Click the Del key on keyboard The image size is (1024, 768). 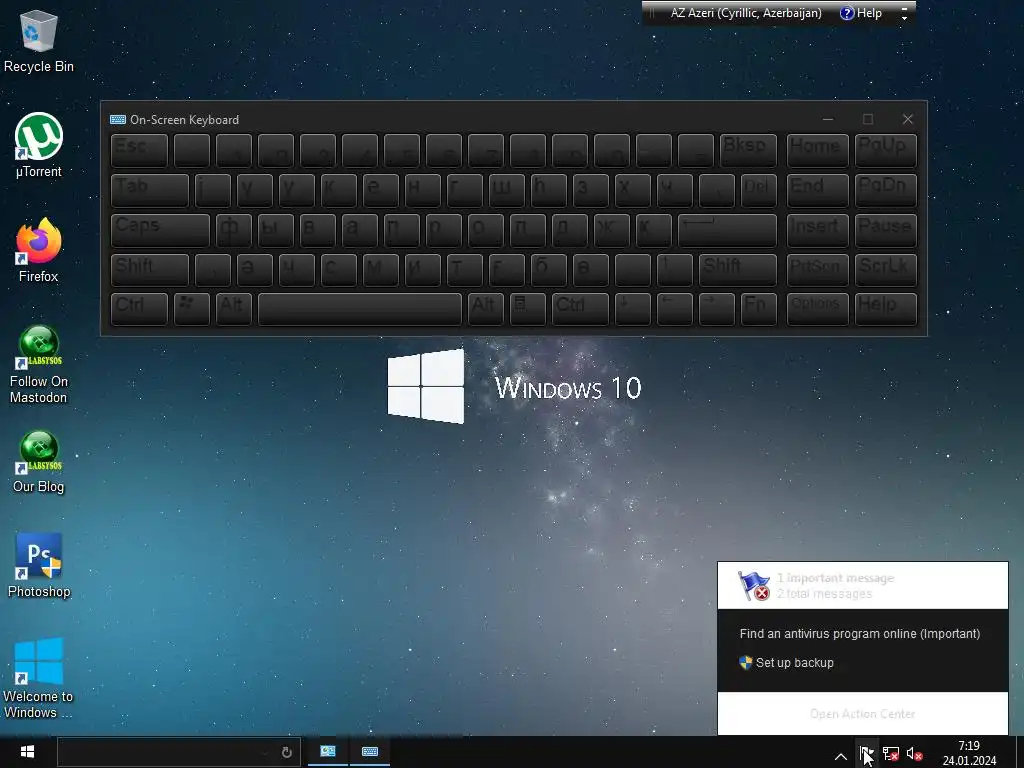(758, 190)
